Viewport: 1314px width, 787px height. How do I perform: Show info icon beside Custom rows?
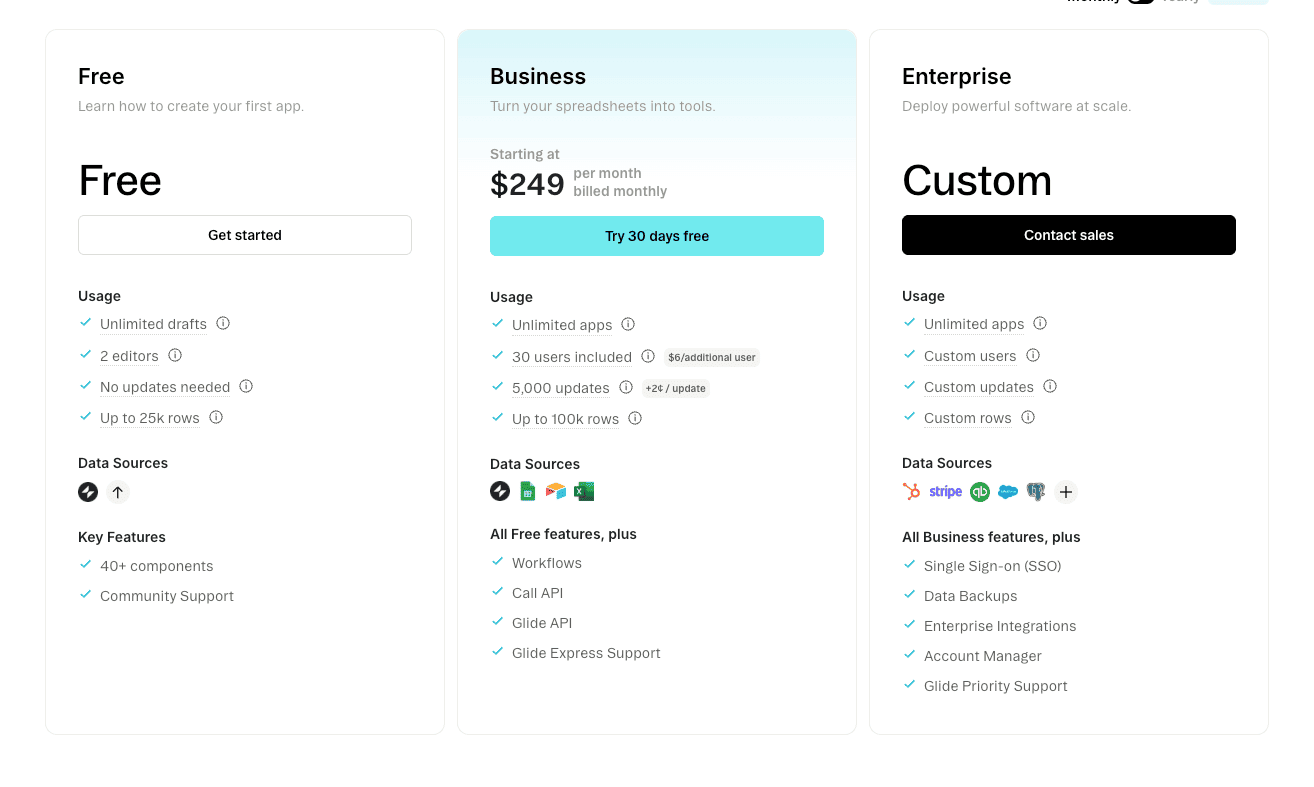click(x=1028, y=417)
